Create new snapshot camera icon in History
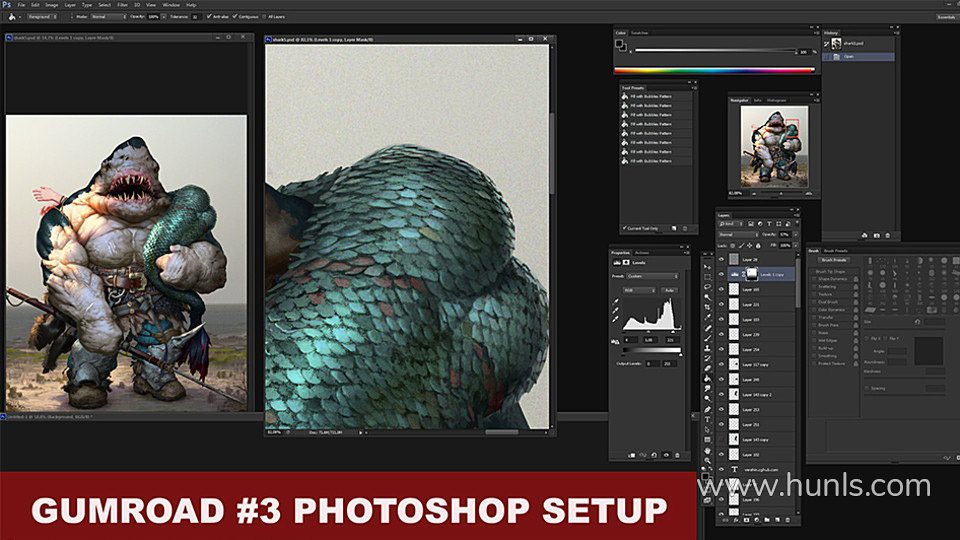This screenshot has width=960, height=540. [x=876, y=235]
